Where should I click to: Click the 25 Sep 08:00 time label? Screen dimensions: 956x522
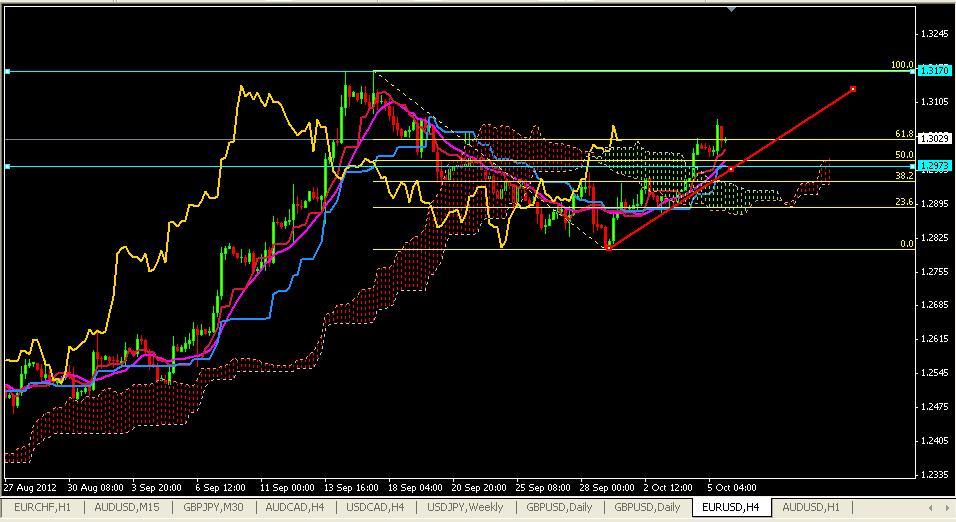[x=543, y=488]
